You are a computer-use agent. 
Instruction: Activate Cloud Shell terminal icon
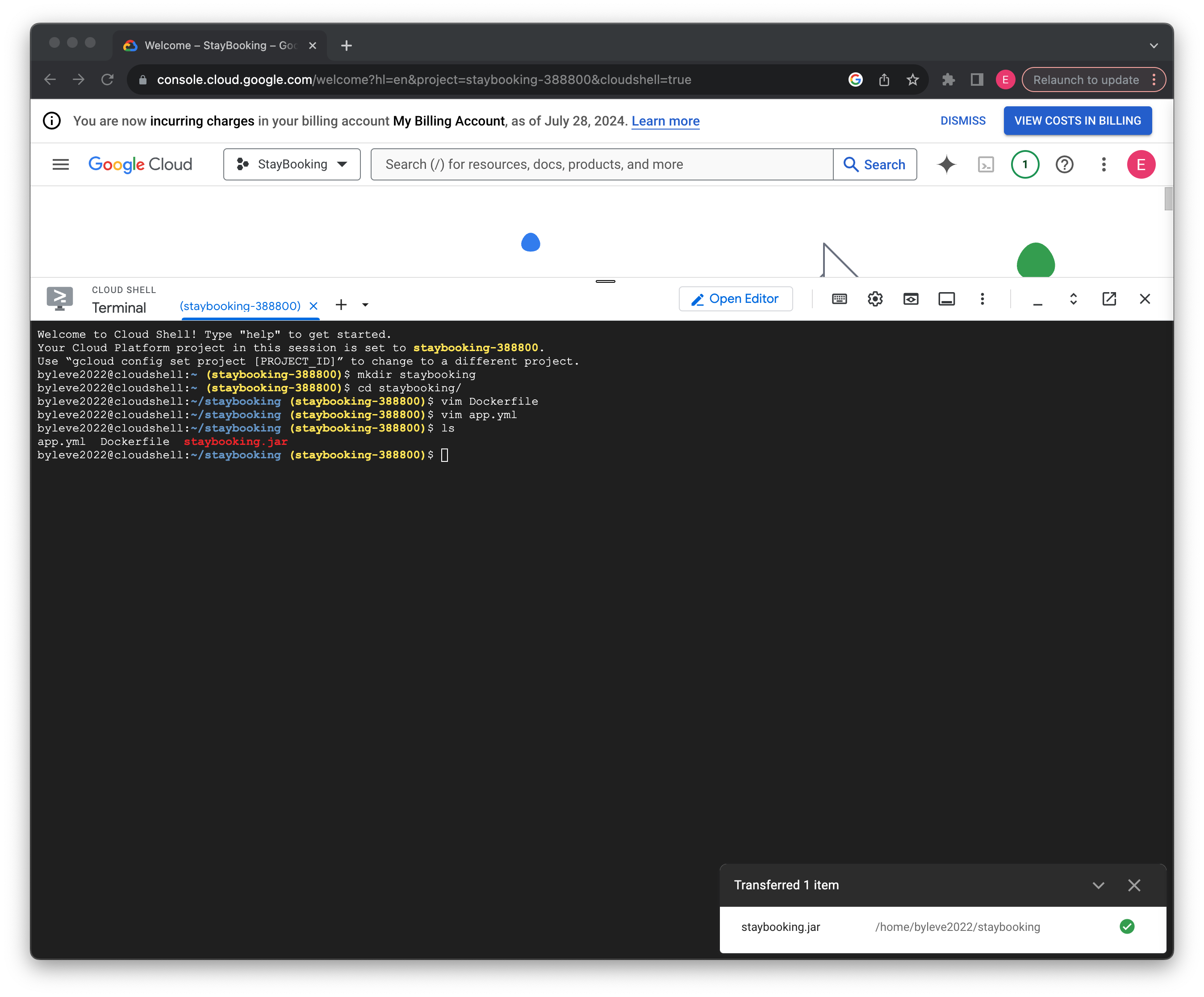[986, 164]
